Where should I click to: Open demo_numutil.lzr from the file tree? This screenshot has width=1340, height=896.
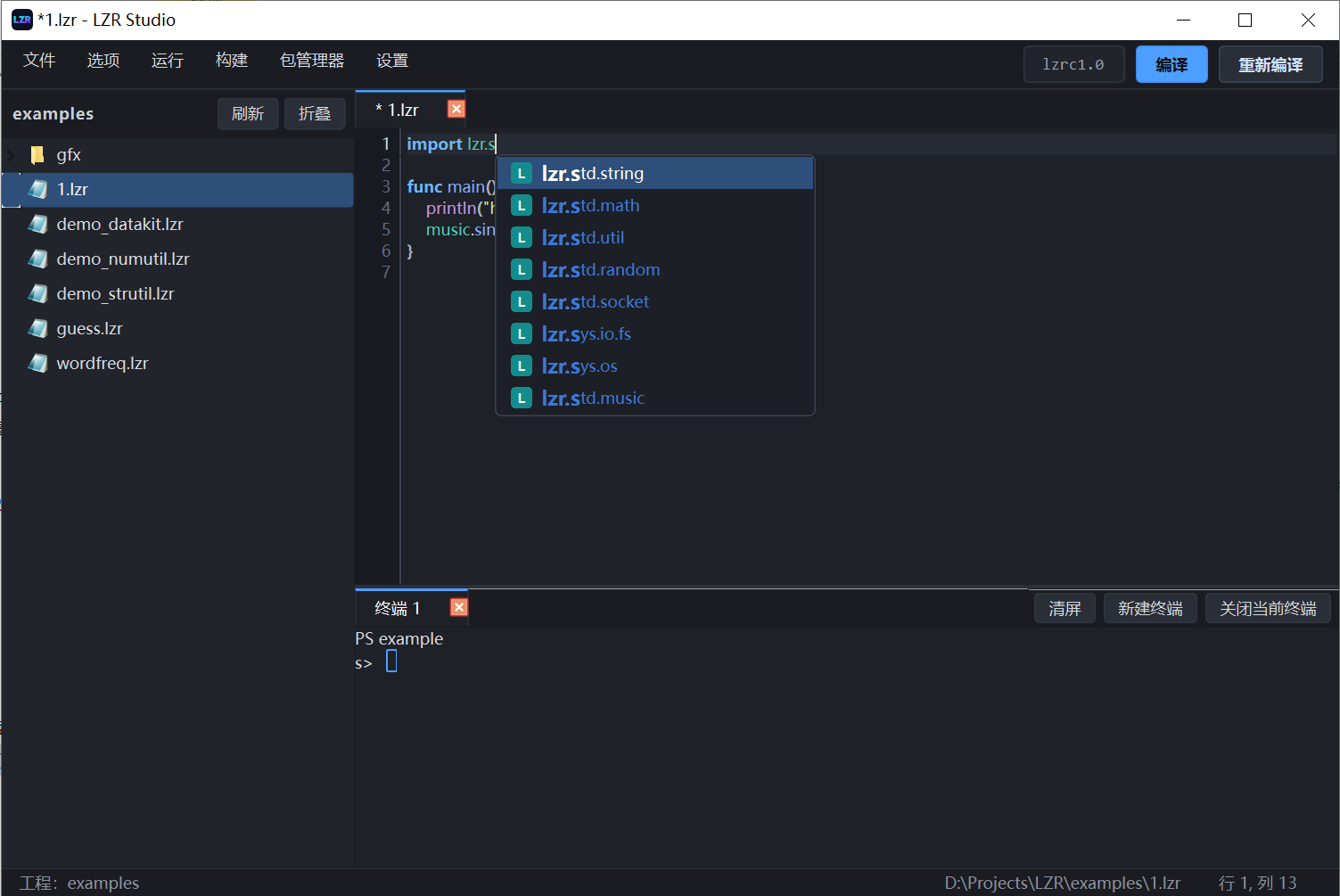(x=178, y=259)
